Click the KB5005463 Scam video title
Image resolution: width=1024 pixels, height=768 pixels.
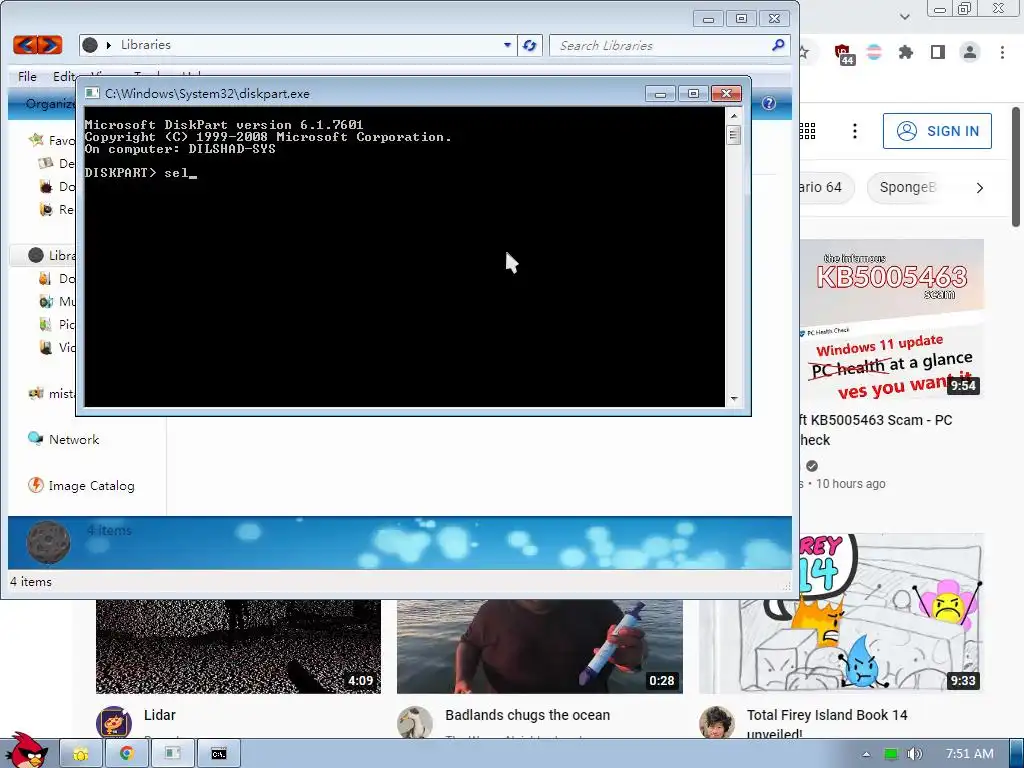[876, 430]
